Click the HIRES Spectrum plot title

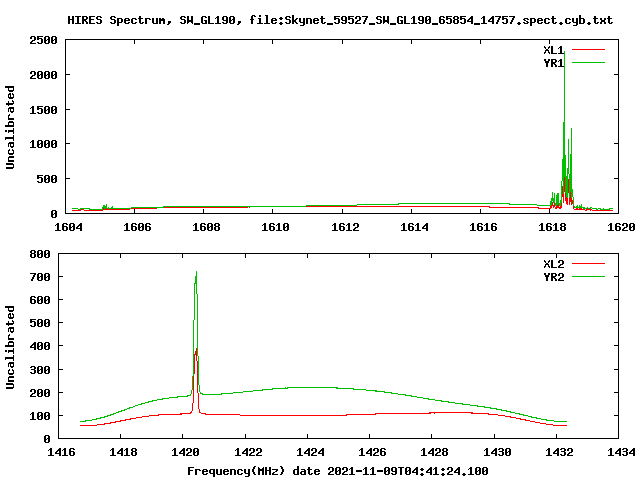[340, 20]
